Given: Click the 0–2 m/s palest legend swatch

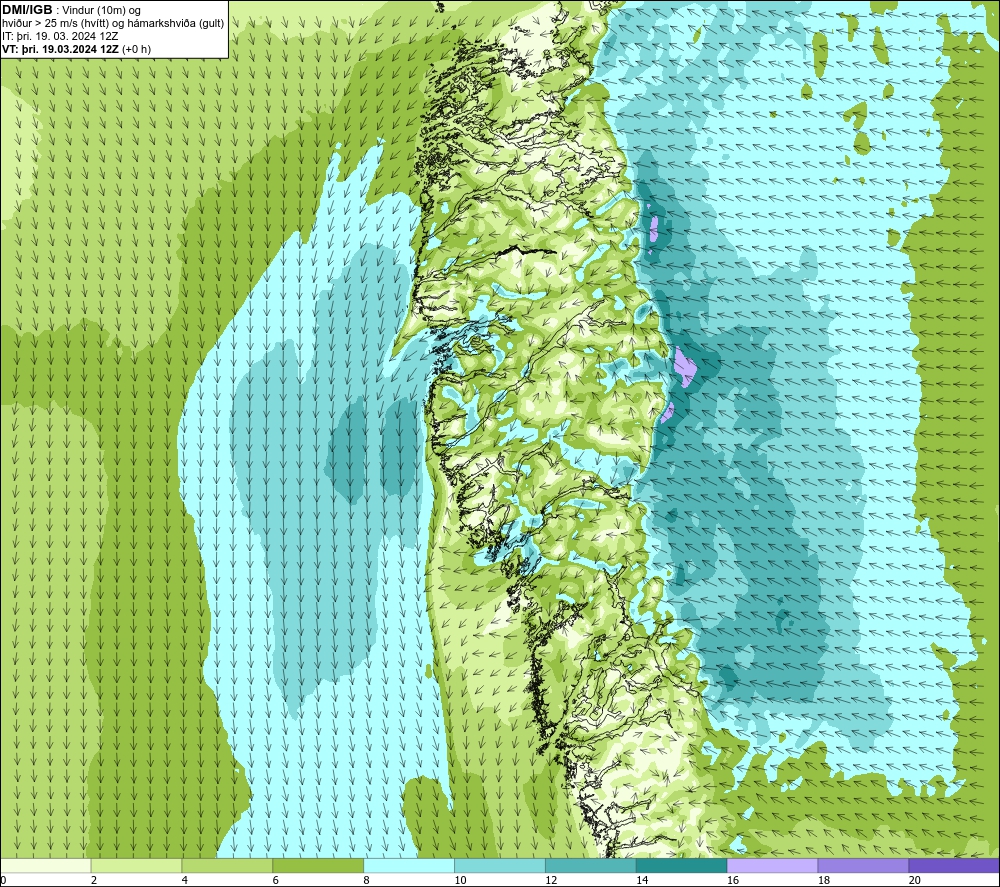Looking at the screenshot, I should pos(46,865).
